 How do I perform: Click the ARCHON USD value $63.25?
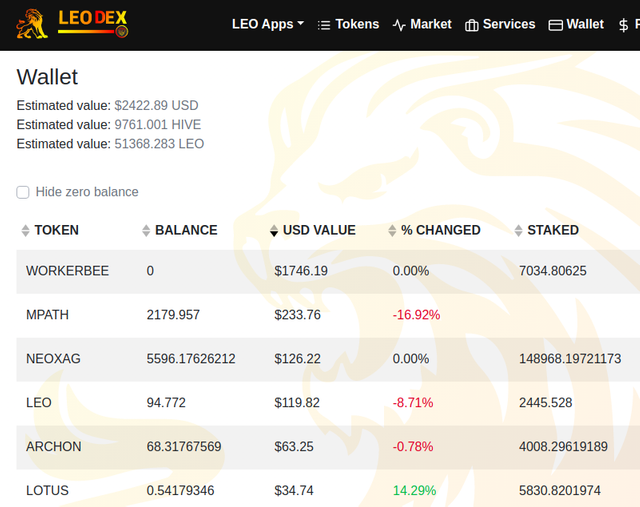[294, 447]
